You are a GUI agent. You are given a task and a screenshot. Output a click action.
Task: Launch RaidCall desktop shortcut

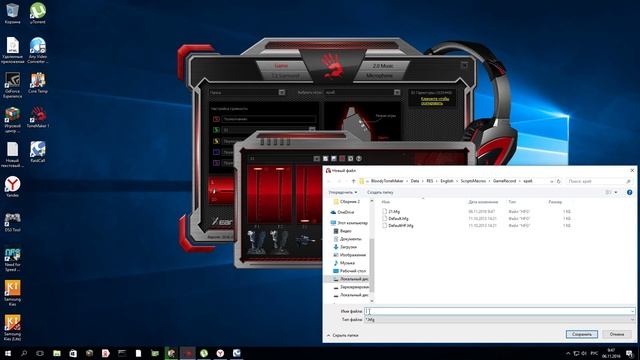coord(38,152)
